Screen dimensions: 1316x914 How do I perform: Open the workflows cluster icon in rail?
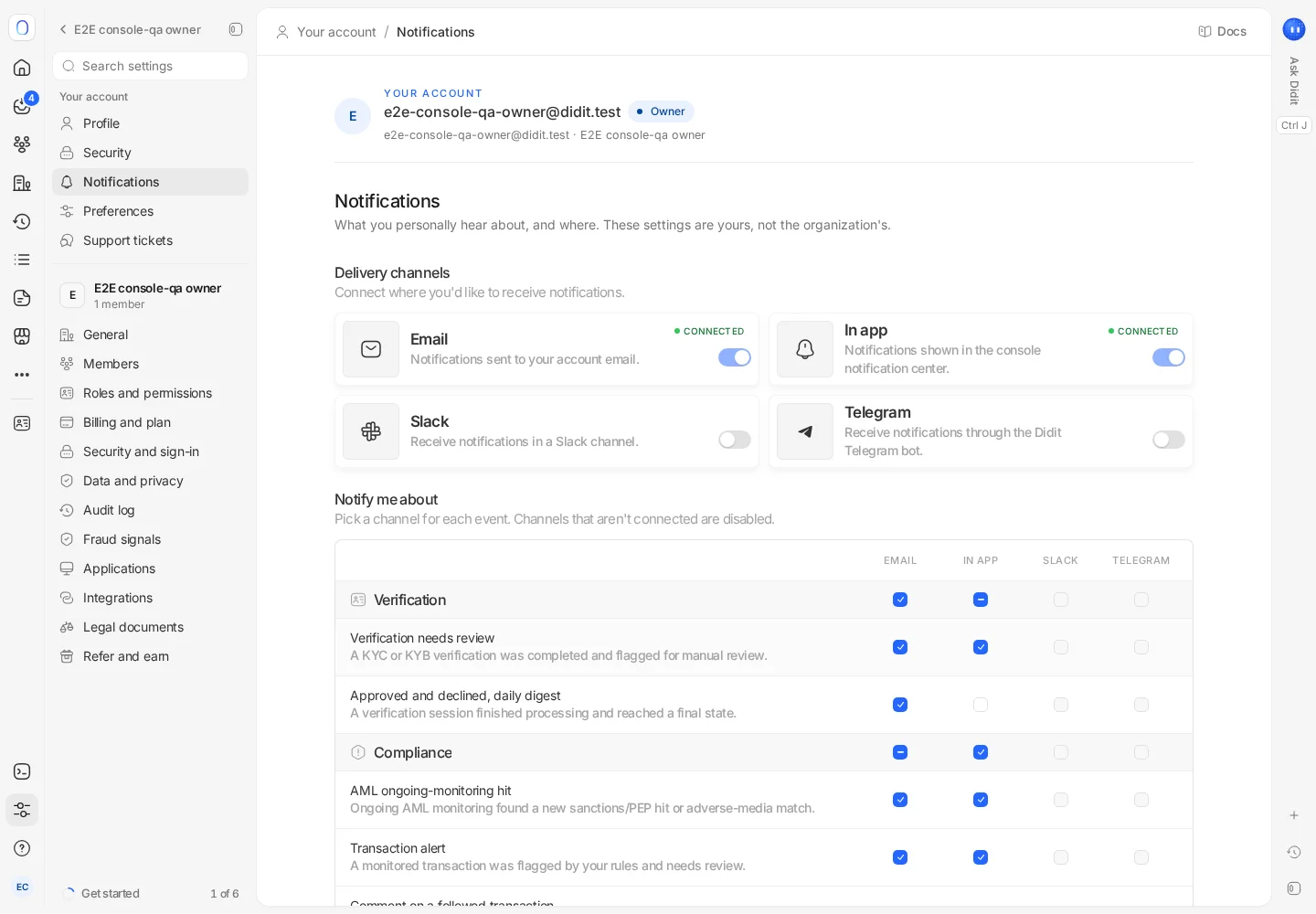[22, 144]
